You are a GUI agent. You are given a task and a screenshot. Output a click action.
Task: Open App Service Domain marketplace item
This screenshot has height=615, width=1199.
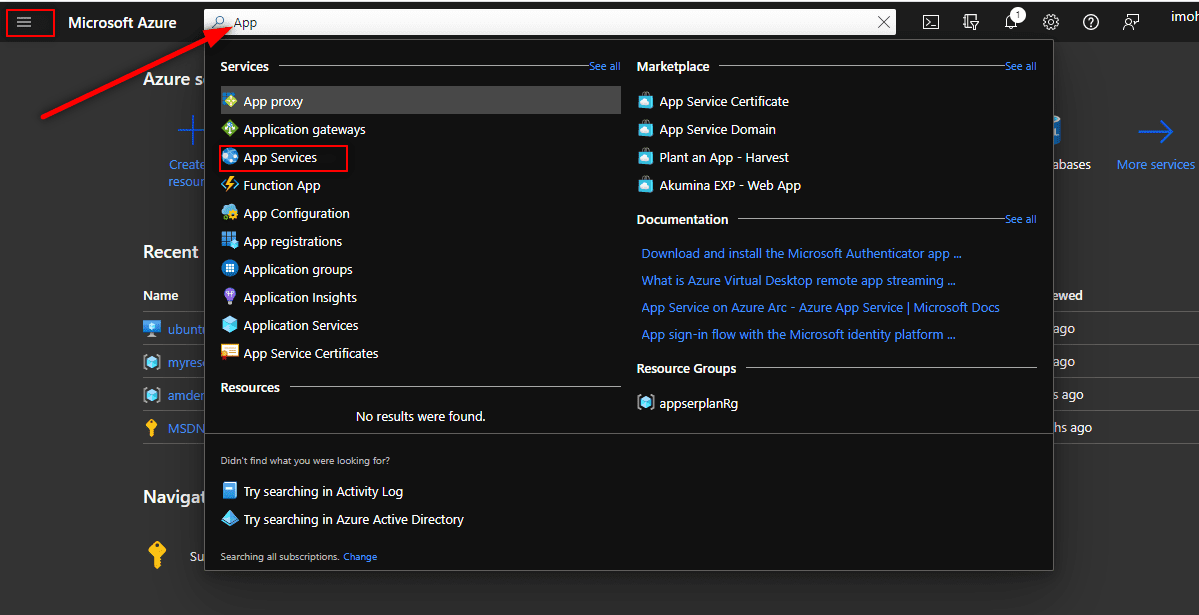pos(717,129)
